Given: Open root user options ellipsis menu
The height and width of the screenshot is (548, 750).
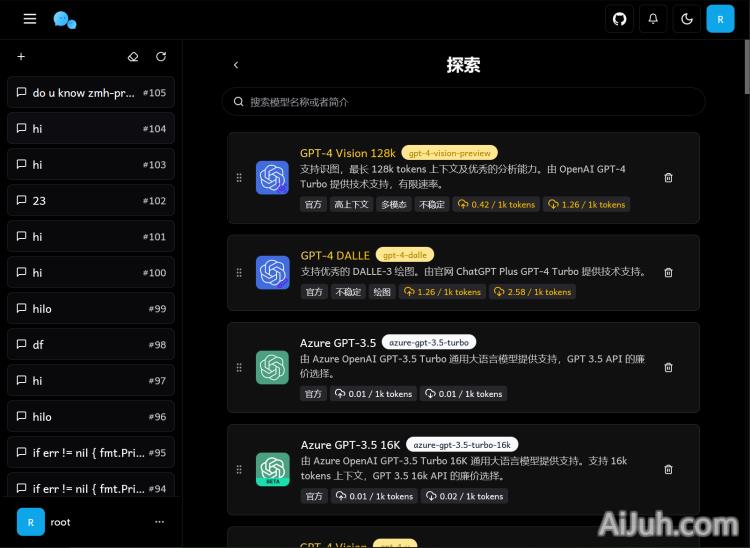Looking at the screenshot, I should [159, 522].
